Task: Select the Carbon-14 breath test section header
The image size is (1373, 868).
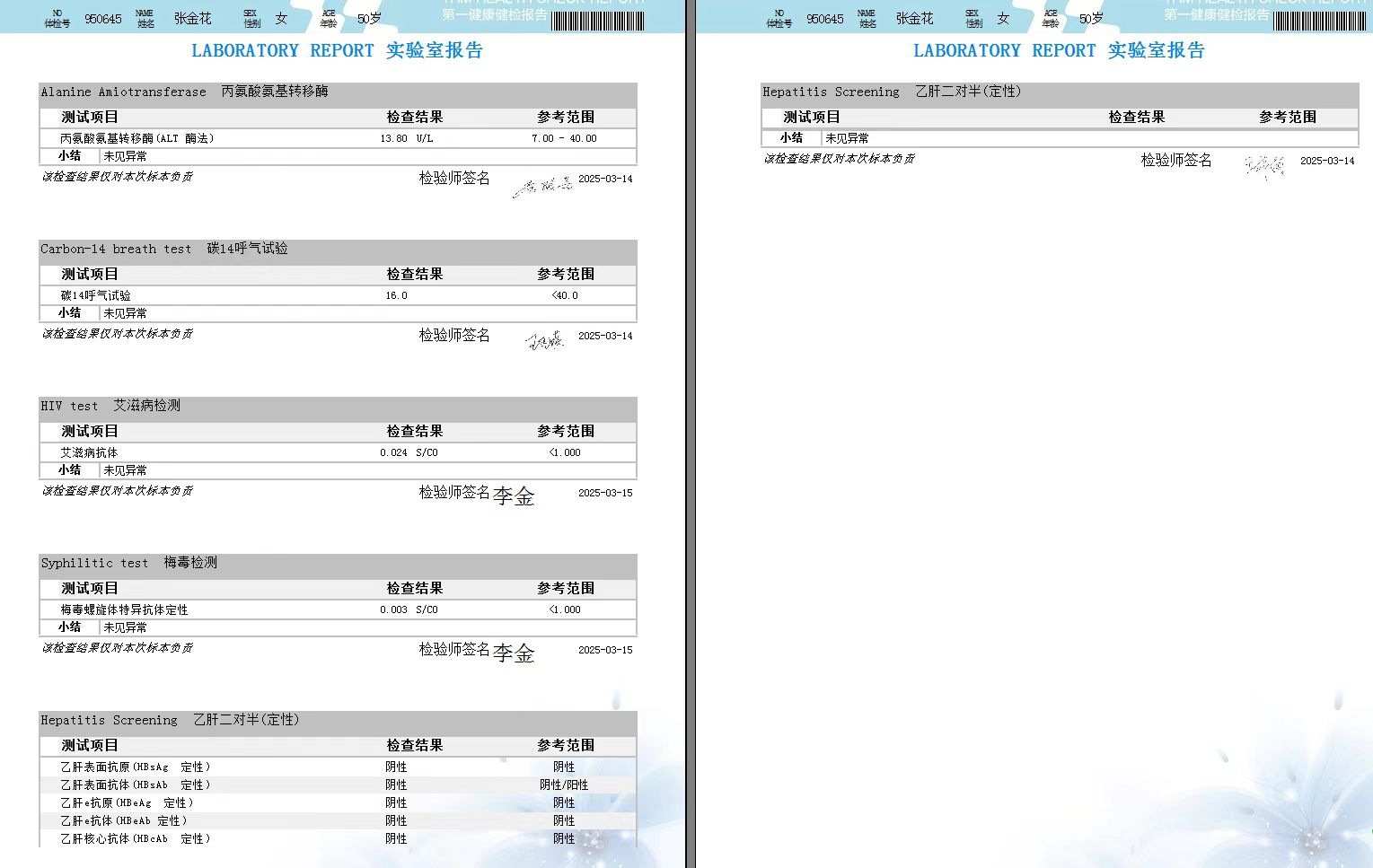Action: pyautogui.click(x=164, y=249)
